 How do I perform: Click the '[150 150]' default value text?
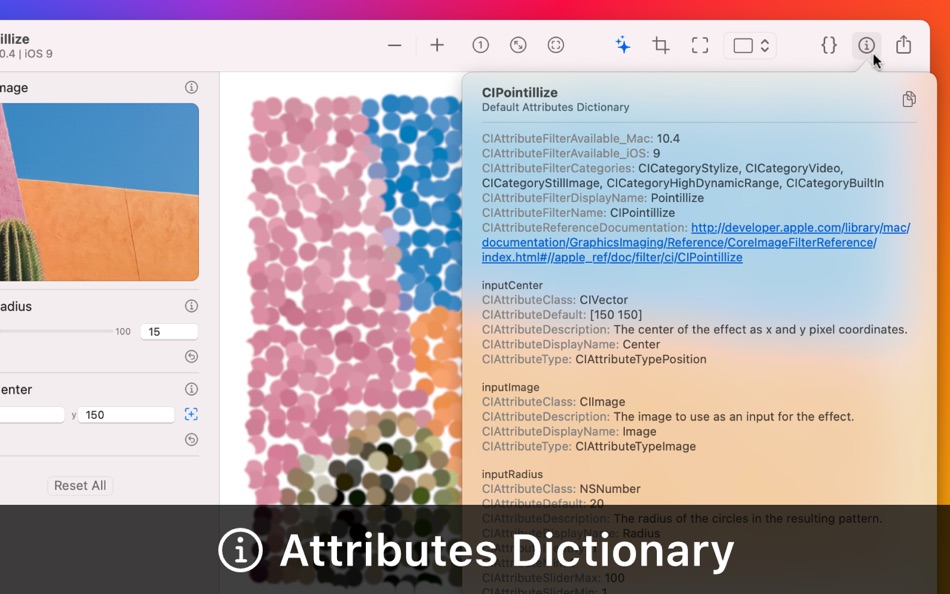pos(616,315)
